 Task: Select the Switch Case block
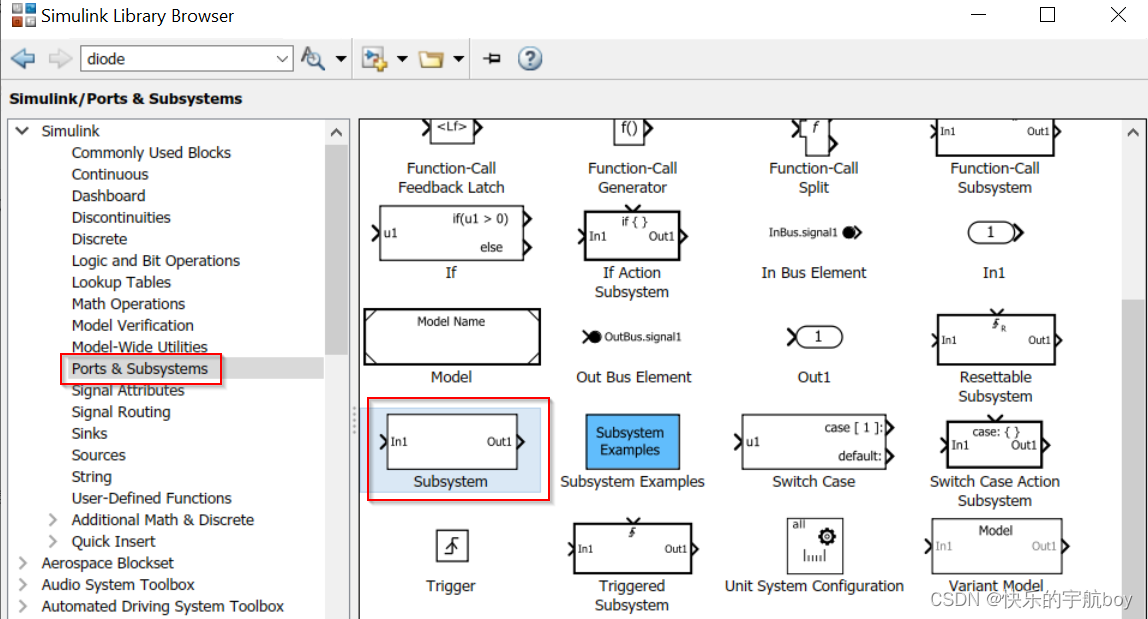[x=814, y=442]
